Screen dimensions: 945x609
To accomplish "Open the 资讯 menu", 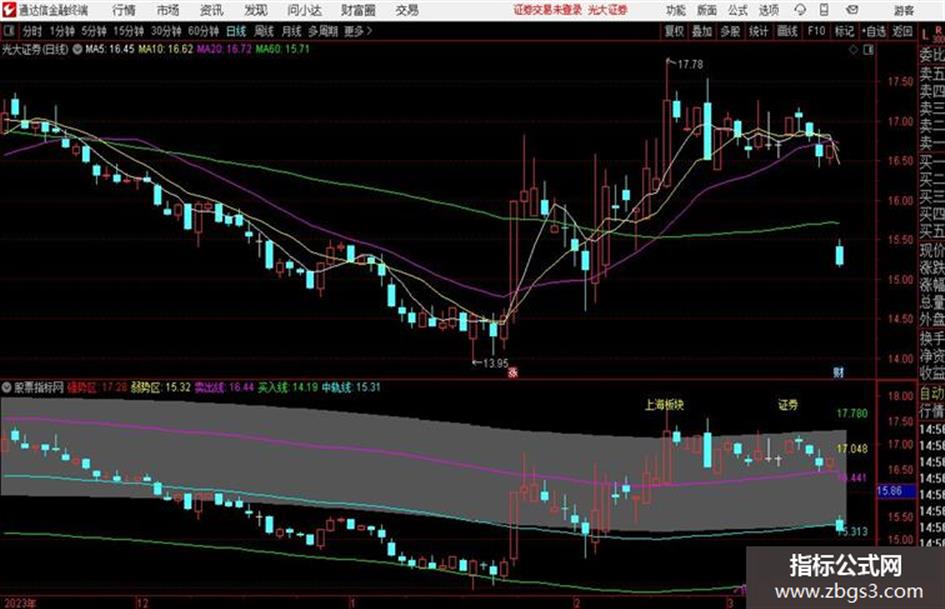I will point(211,10).
